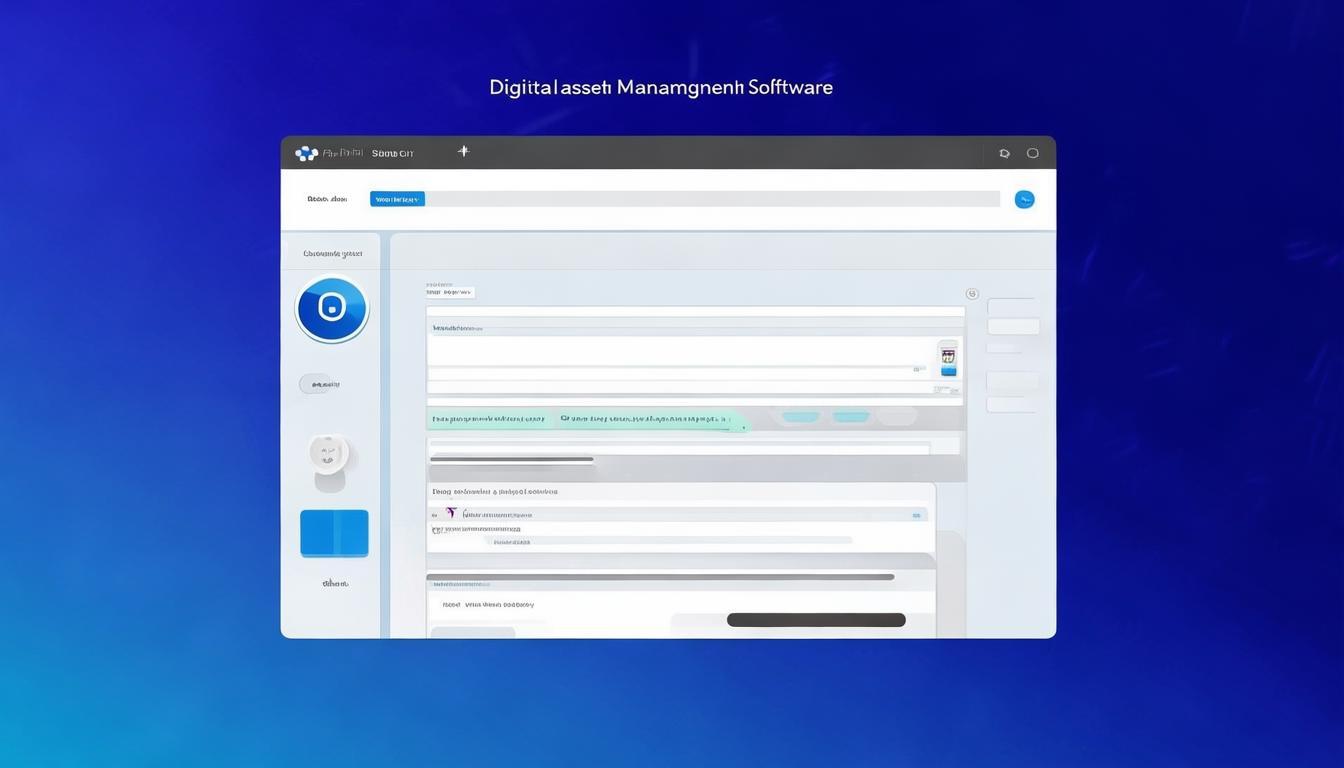The image size is (1344, 768).
Task: Click the white round face icon in sidebar
Action: (x=328, y=453)
